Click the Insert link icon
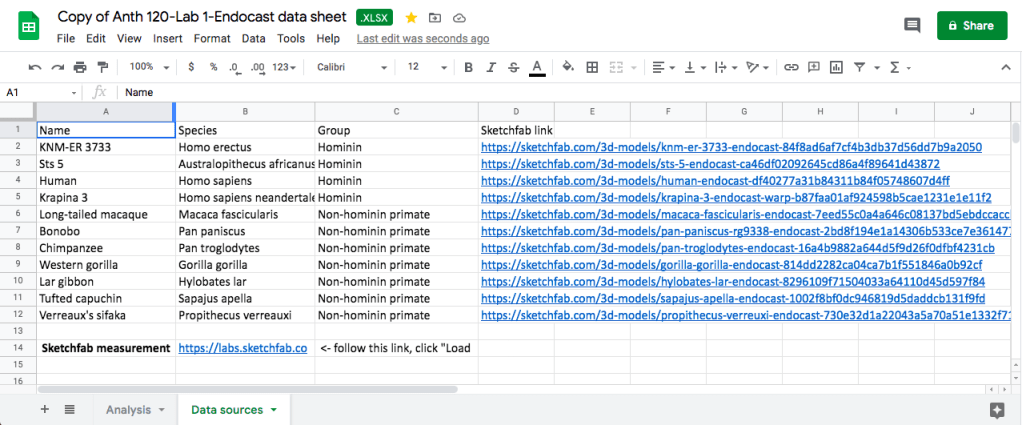Image resolution: width=1022 pixels, height=425 pixels. pyautogui.click(x=791, y=67)
